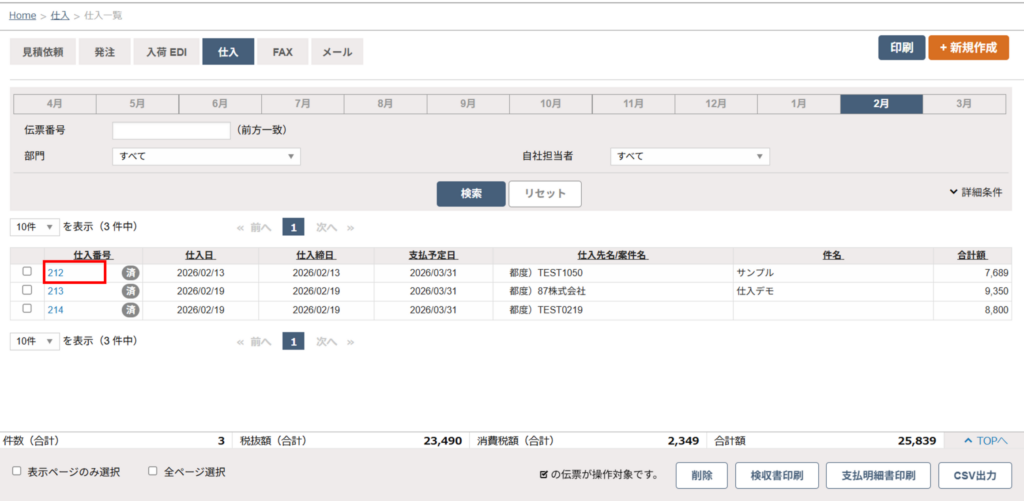Open the 自社担当者 dropdown
Image resolution: width=1024 pixels, height=501 pixels.
point(689,156)
